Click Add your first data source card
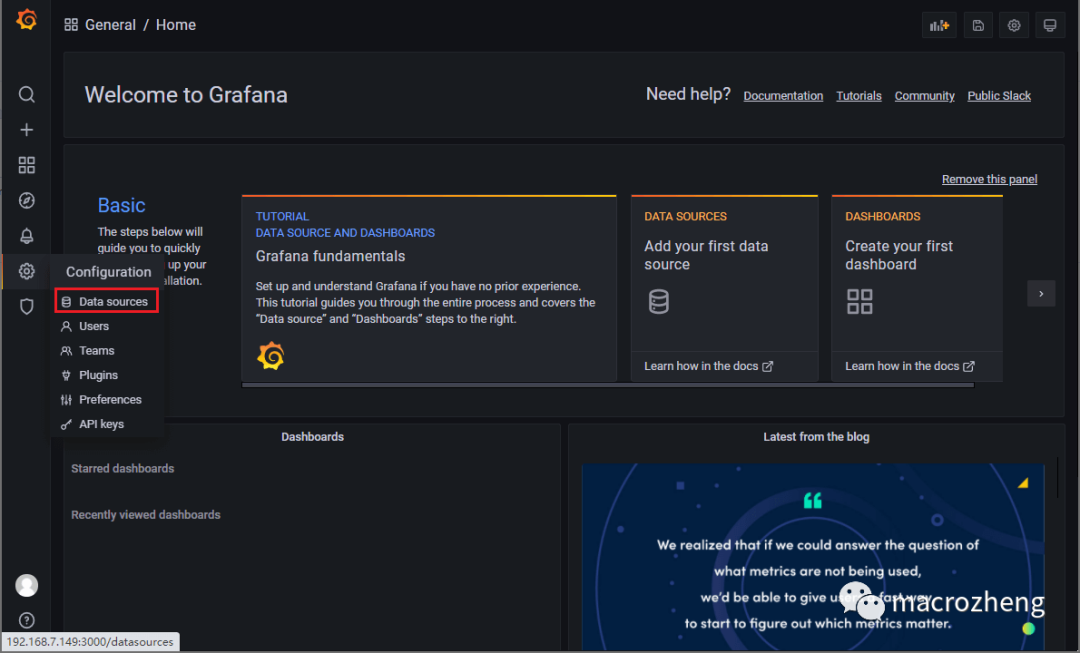 click(725, 273)
